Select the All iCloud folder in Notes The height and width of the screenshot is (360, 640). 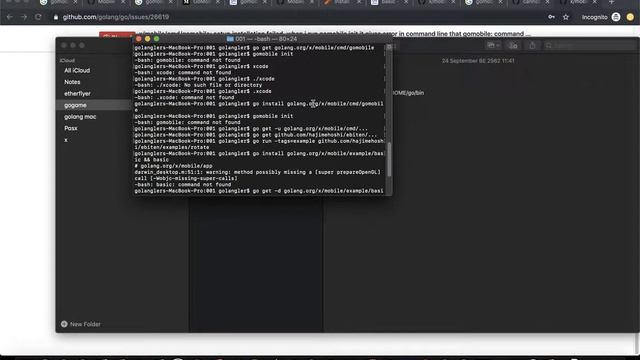point(77,70)
